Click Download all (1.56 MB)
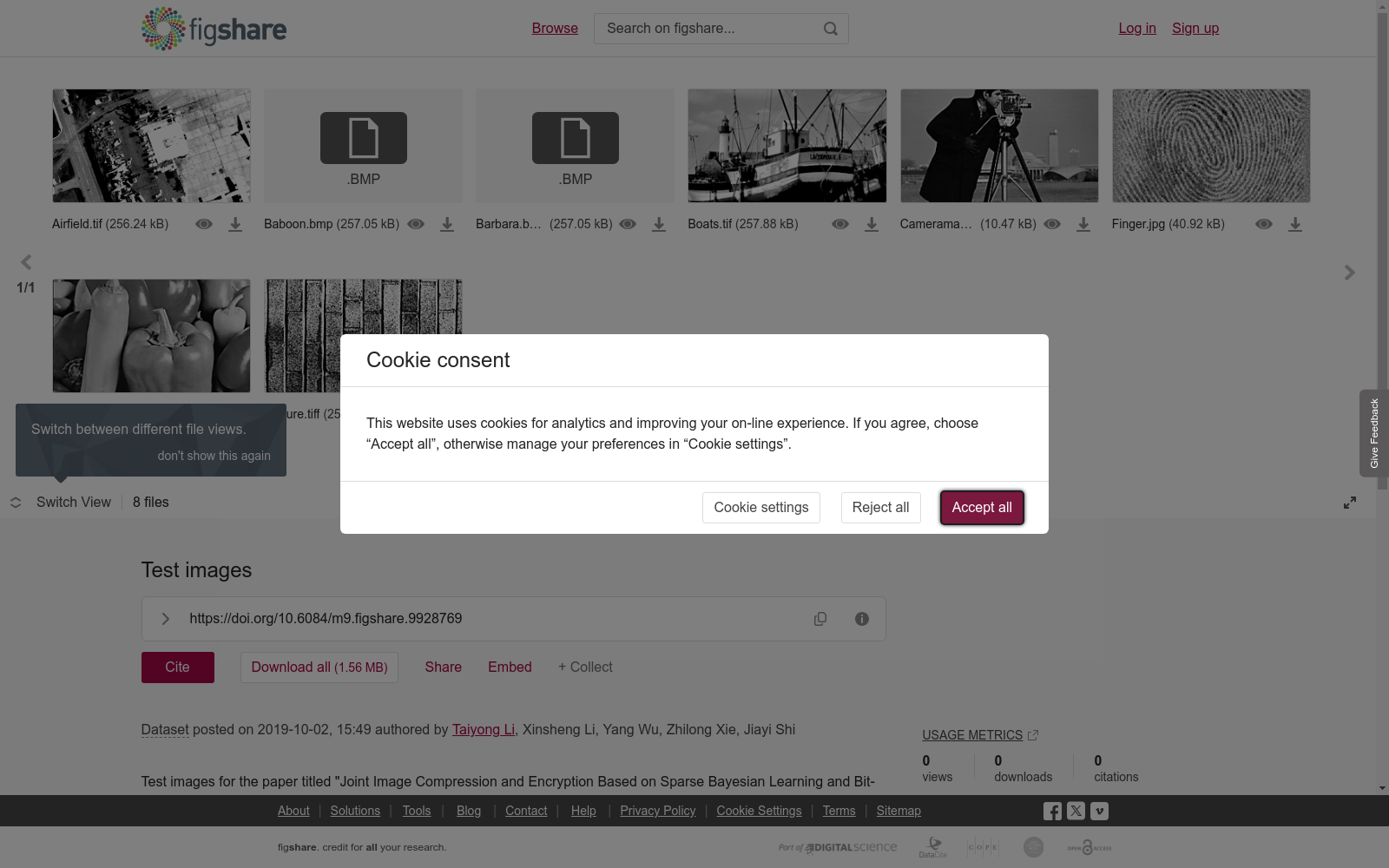 [319, 667]
